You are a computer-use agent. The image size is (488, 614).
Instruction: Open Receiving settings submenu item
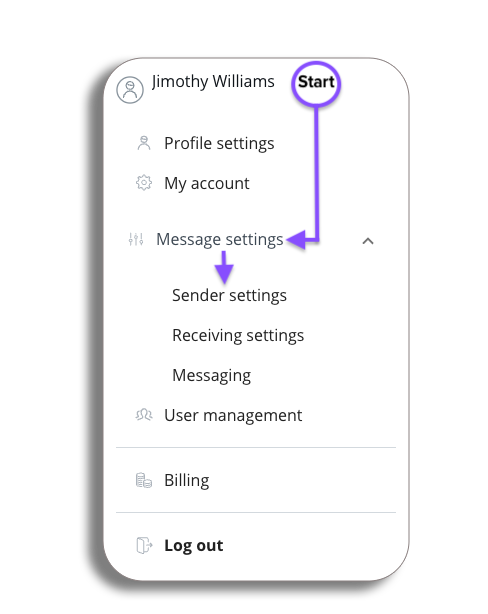coord(238,336)
